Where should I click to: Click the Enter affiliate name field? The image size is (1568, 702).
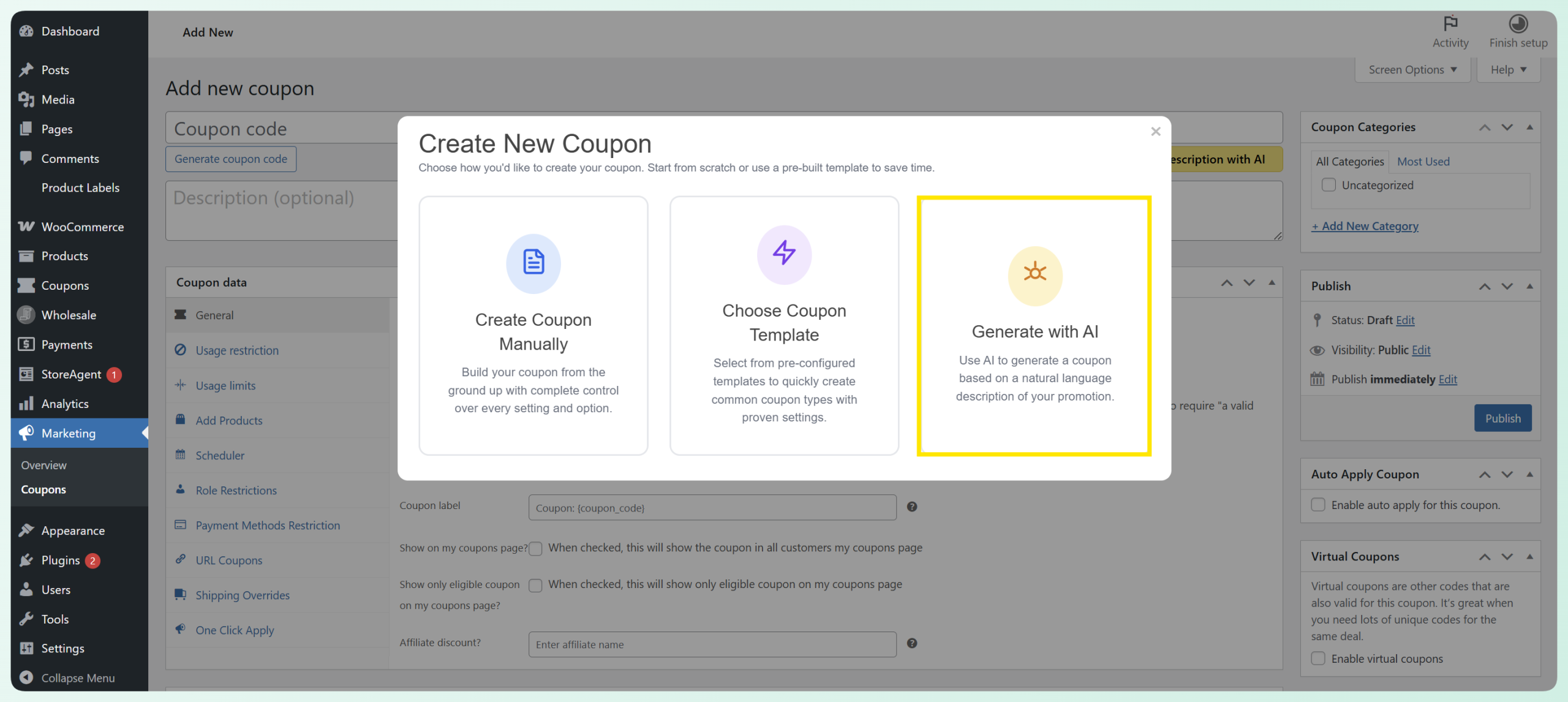point(712,644)
